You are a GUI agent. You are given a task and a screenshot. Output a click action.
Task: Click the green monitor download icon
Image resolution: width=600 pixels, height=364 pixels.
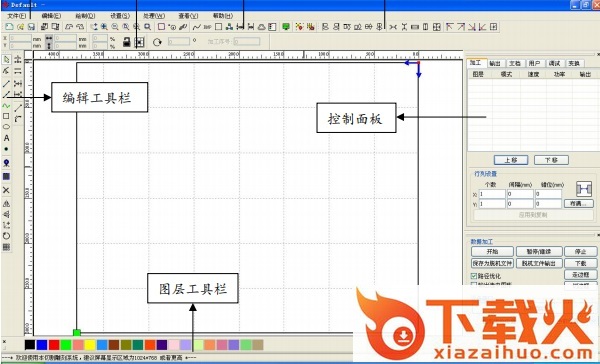(x=285, y=27)
